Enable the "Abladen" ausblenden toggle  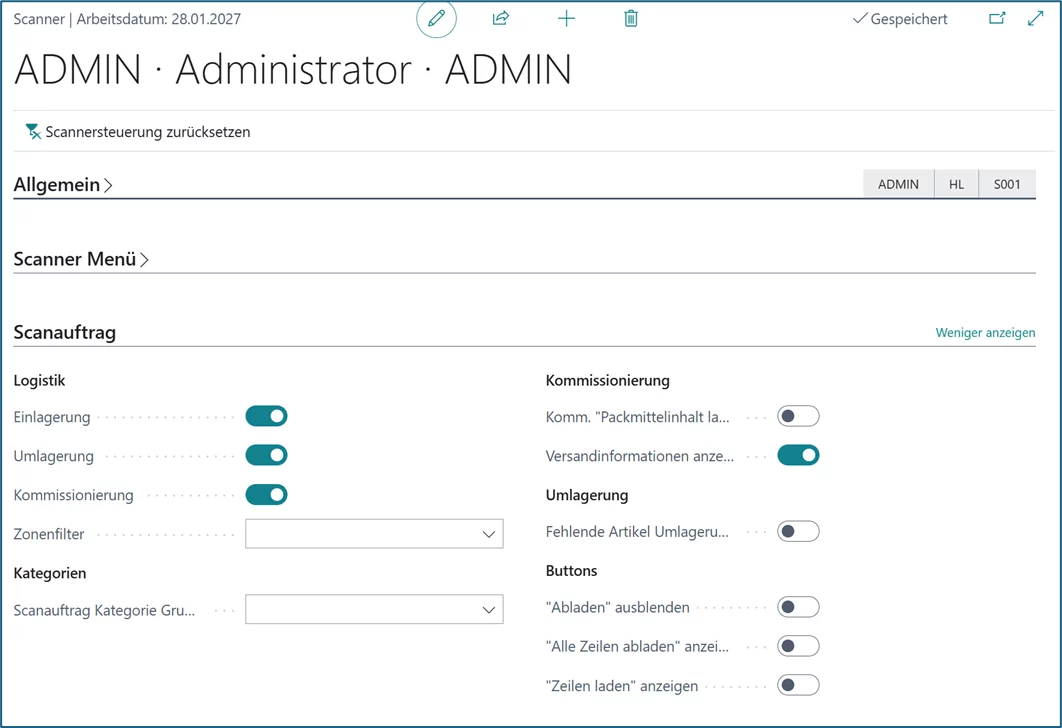798,607
